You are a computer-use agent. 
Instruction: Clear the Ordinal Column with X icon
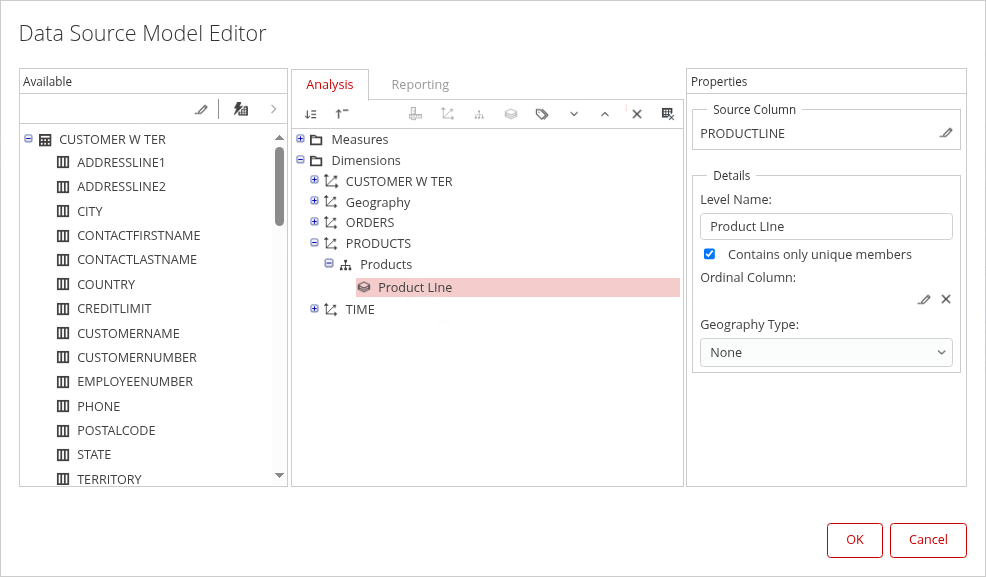click(x=946, y=299)
